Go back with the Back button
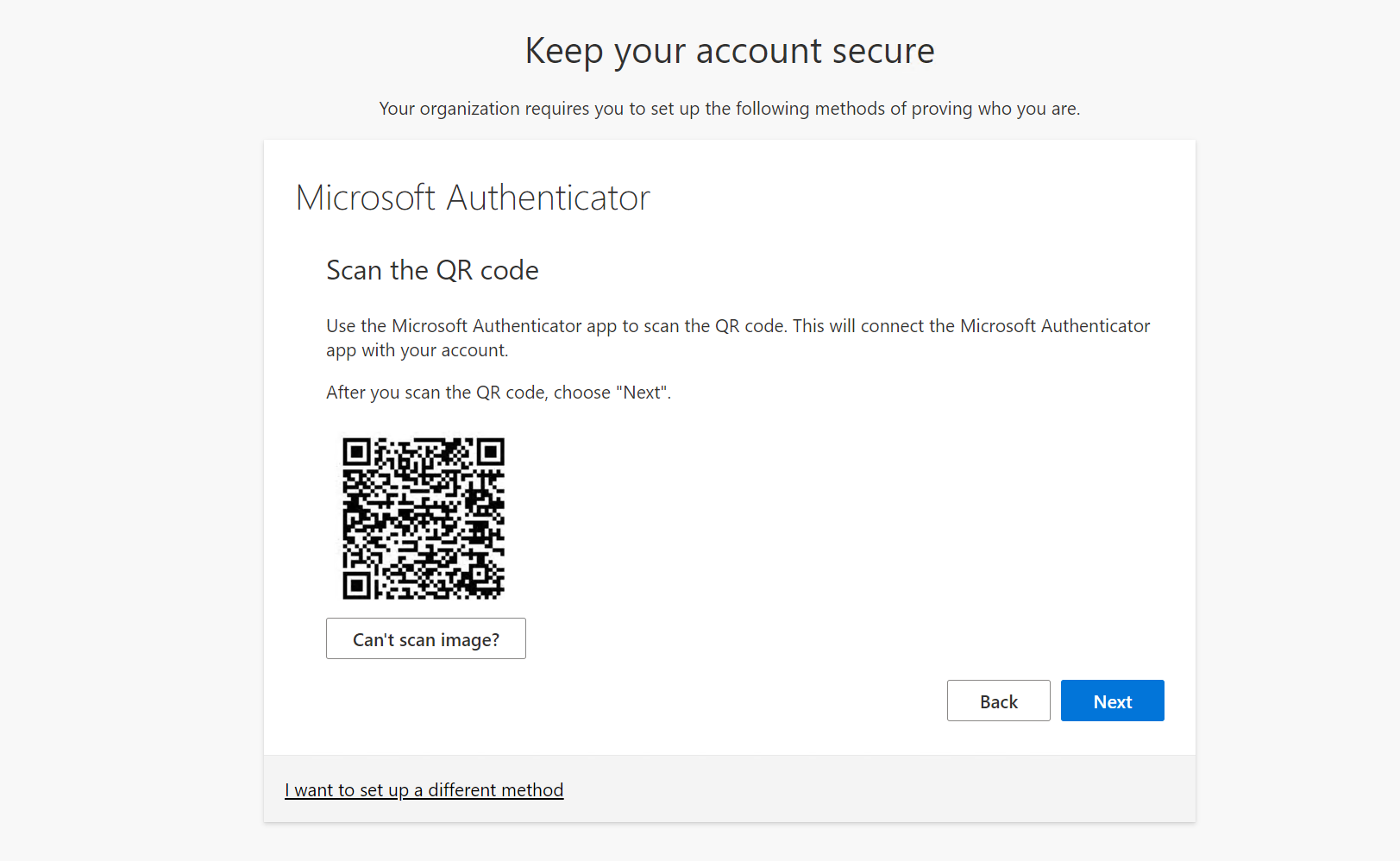 point(998,701)
